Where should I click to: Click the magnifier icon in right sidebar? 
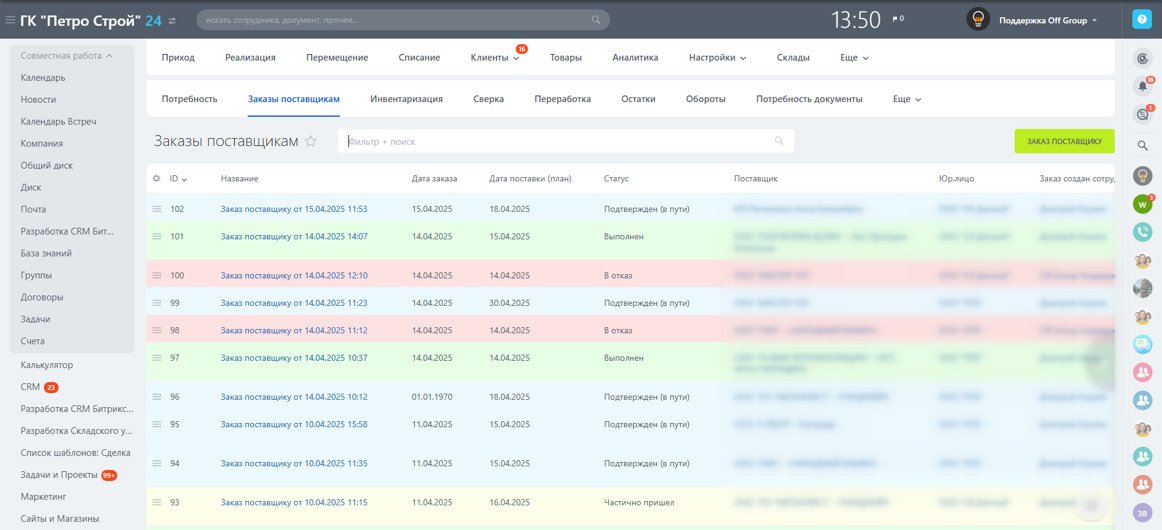[x=1142, y=145]
